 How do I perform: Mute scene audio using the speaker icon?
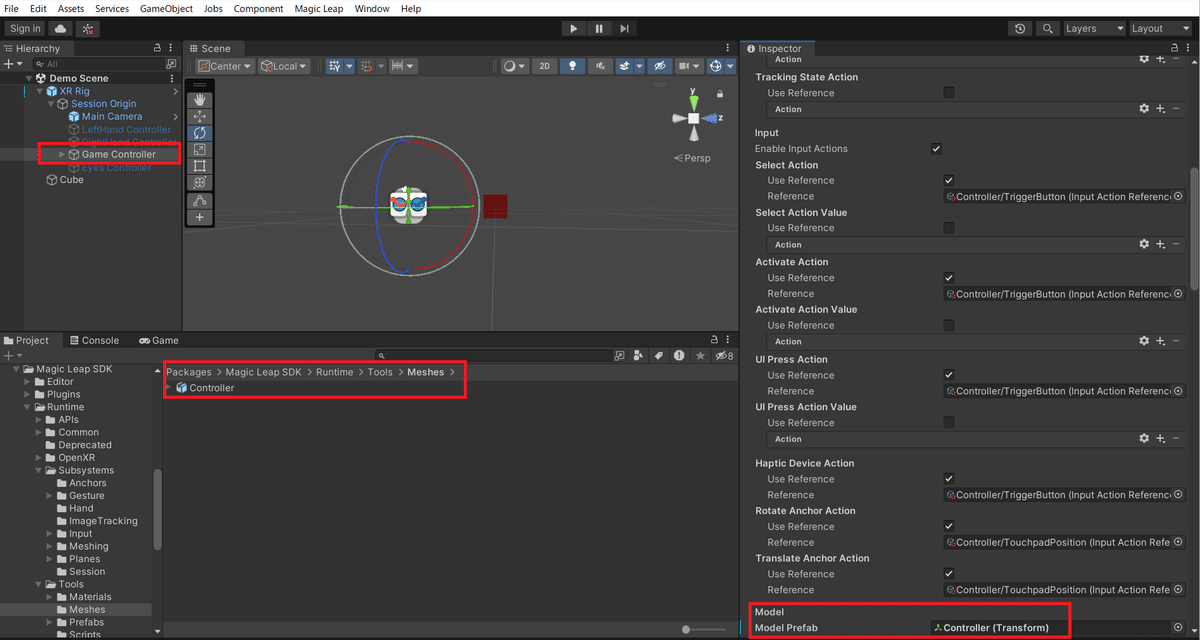click(601, 65)
